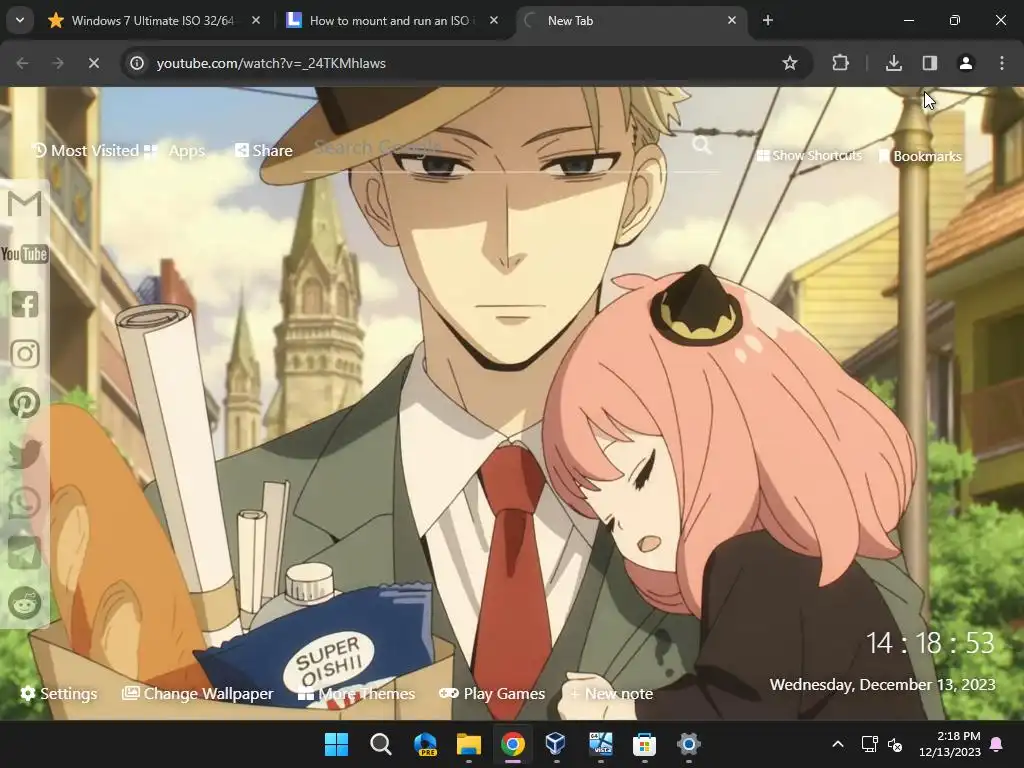Open Pinterest shortcut in sidebar
Screen dimensions: 1024x768
[x=25, y=404]
